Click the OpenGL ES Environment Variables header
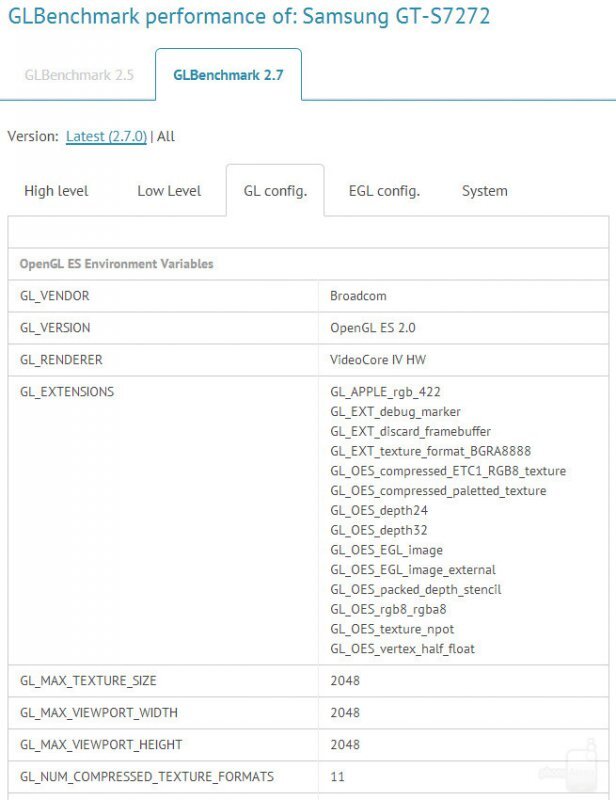The image size is (616, 800). point(116,264)
